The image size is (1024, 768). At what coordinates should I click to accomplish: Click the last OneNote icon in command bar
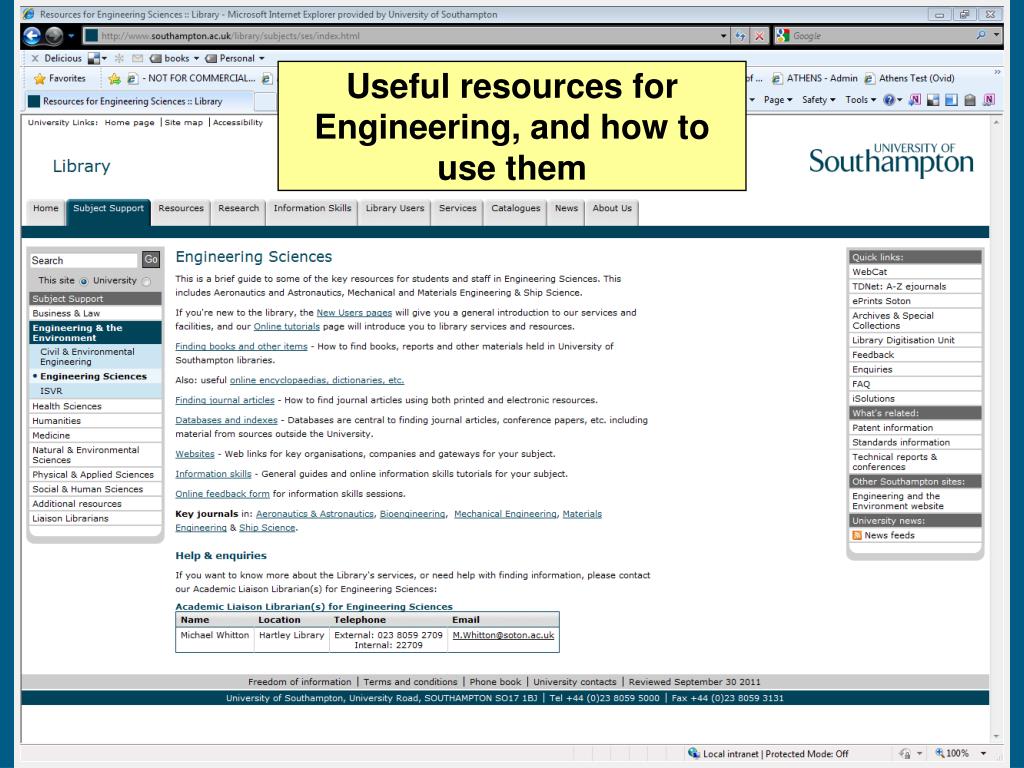click(x=989, y=100)
